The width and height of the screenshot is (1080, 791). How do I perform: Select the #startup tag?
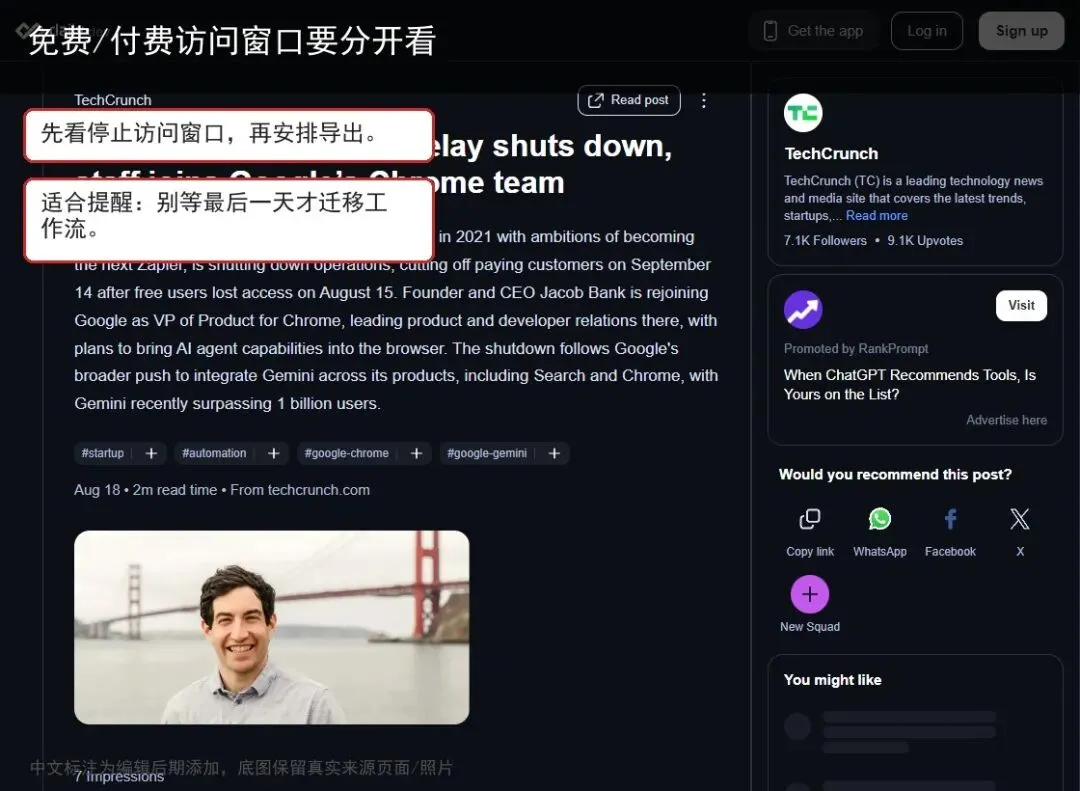103,453
